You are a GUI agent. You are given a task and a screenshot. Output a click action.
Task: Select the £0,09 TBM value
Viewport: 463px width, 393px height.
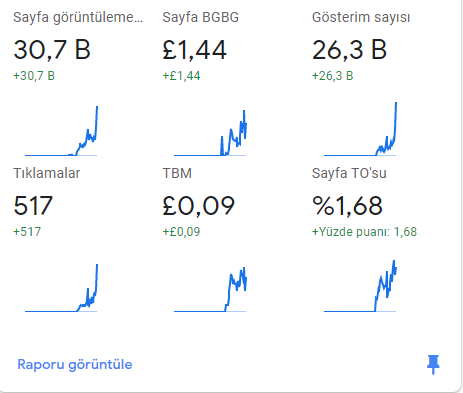click(199, 205)
